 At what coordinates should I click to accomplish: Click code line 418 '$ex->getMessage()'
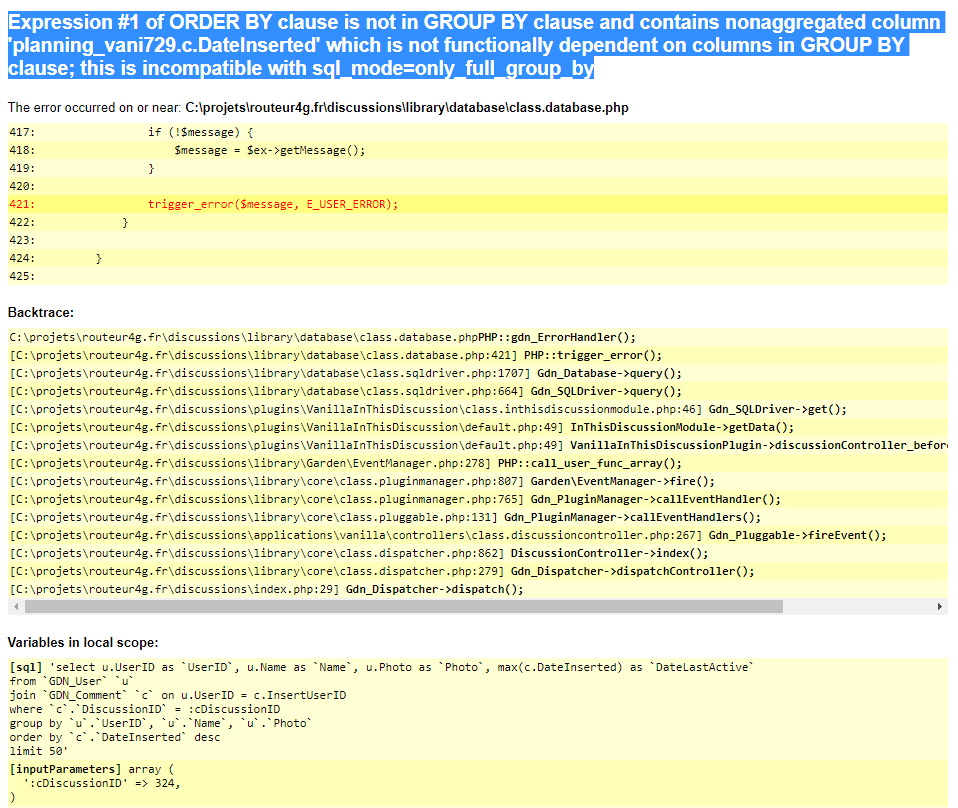478,150
